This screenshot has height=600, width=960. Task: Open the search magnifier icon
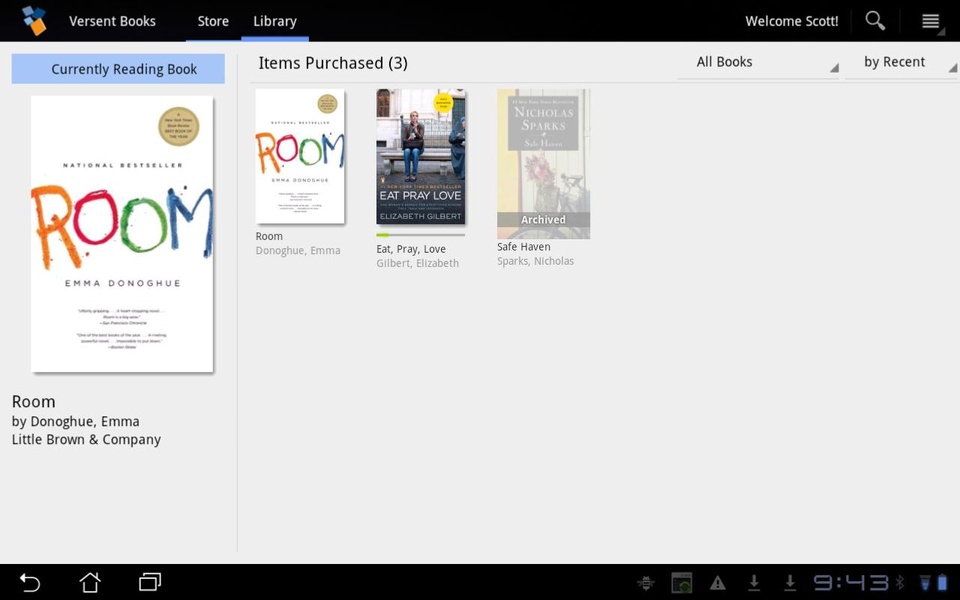pyautogui.click(x=875, y=21)
